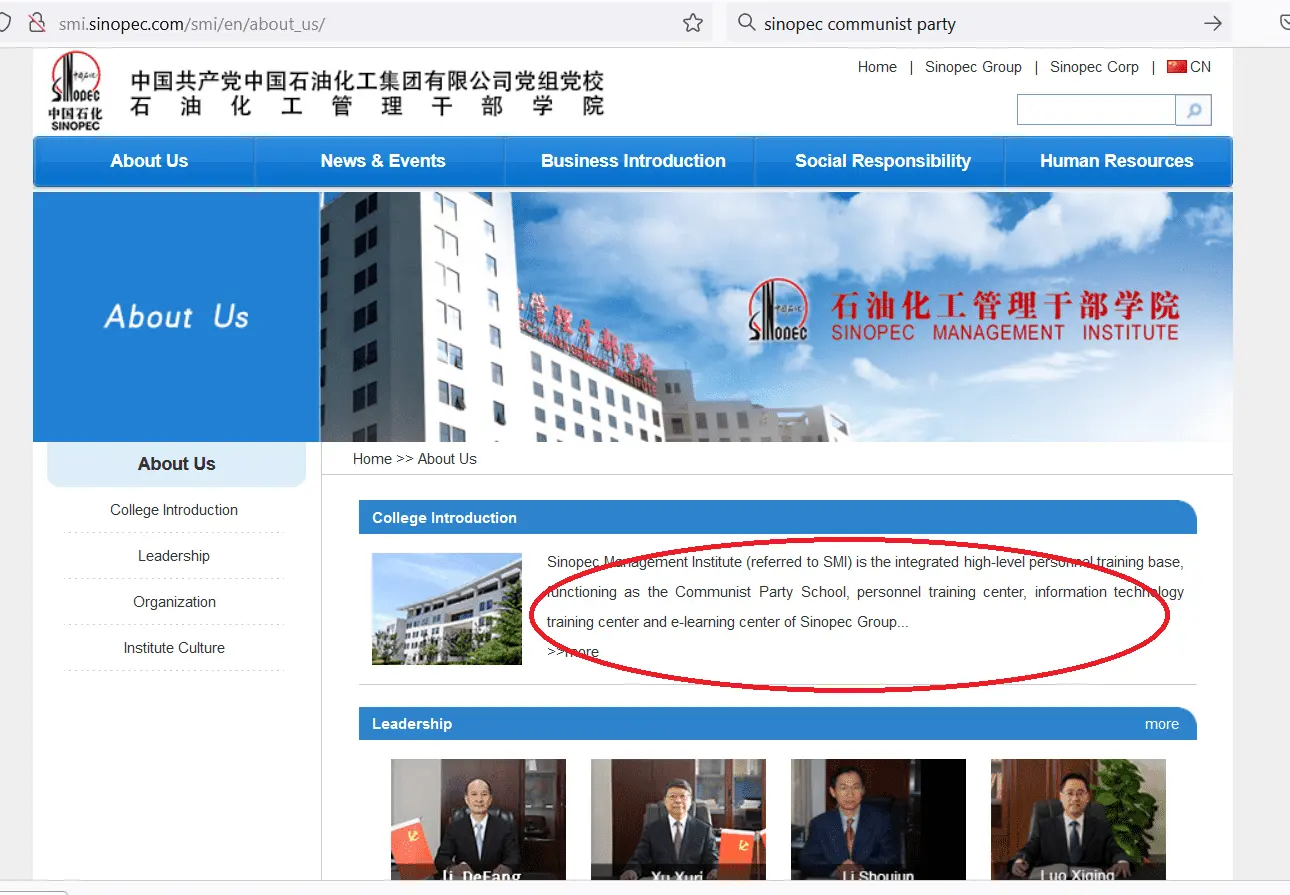Click the more link in Leadership header
Image resolution: width=1290 pixels, height=895 pixels.
[1161, 724]
